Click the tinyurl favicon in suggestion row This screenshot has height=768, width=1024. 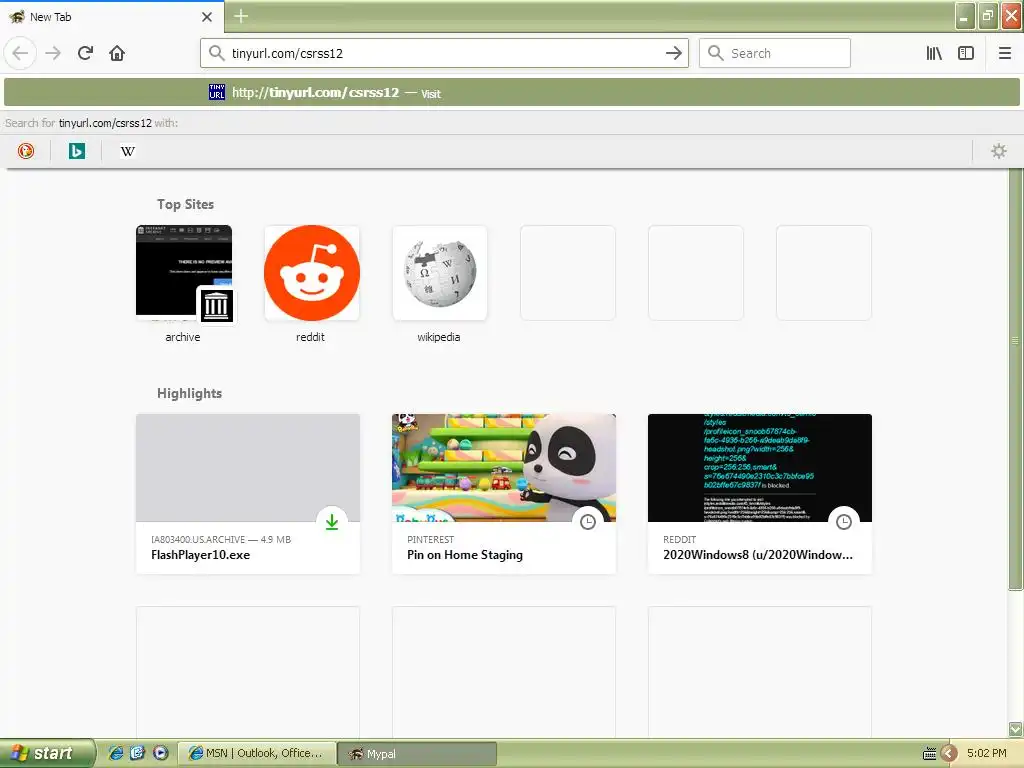tap(217, 92)
